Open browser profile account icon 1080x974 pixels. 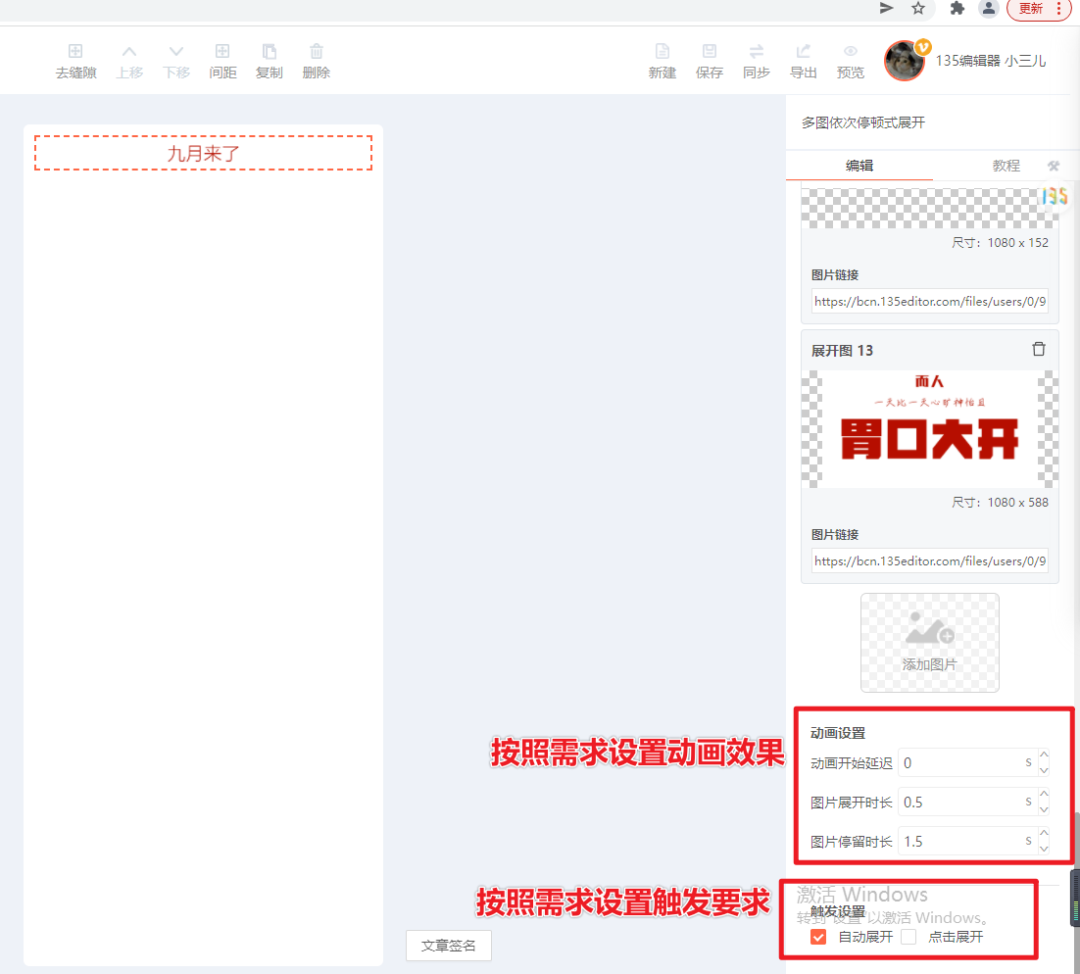coord(988,8)
